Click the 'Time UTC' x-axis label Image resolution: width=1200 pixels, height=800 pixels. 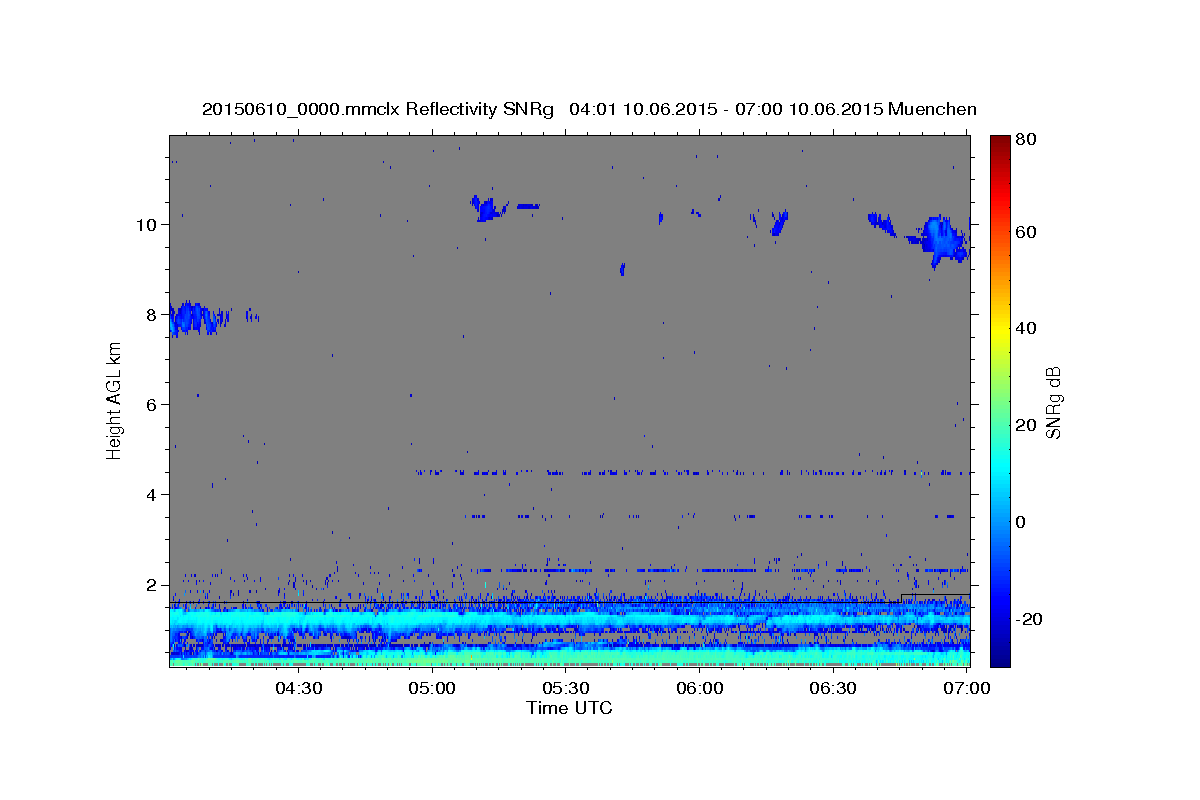point(569,709)
